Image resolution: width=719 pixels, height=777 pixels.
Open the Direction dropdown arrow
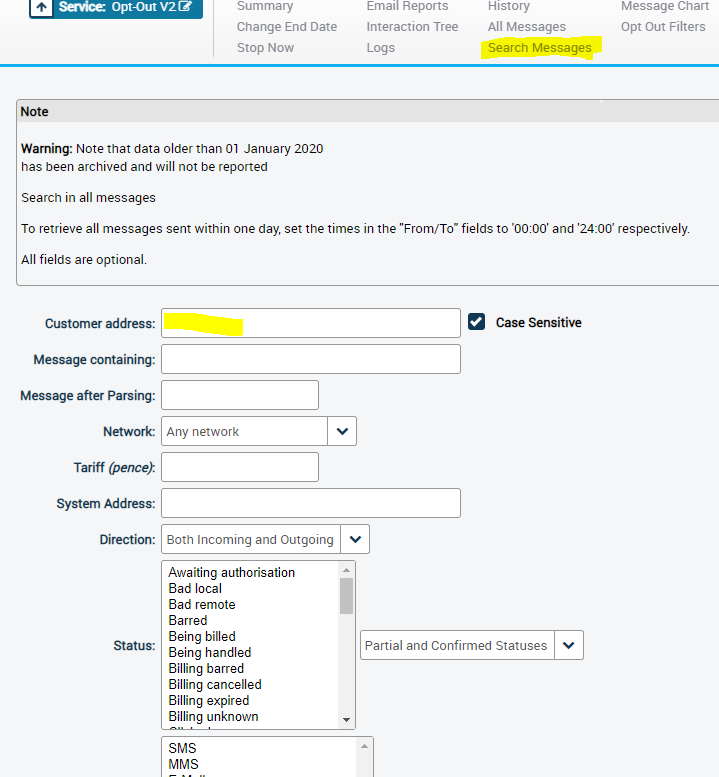355,539
